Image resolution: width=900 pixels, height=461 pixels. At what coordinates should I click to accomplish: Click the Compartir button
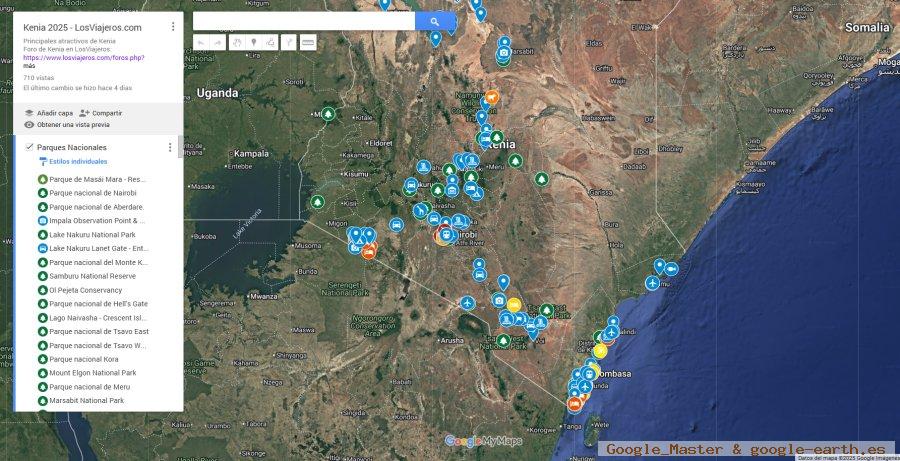(100, 113)
